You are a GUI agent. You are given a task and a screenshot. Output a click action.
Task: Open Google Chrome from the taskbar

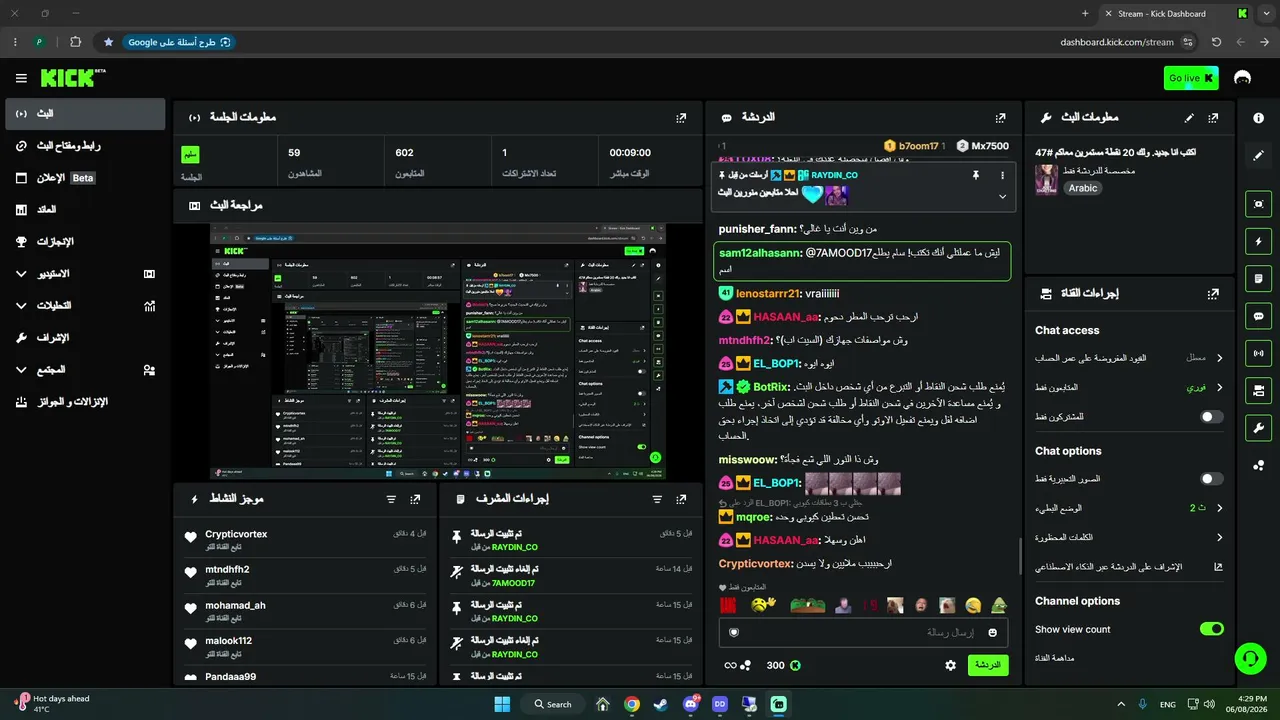(631, 704)
